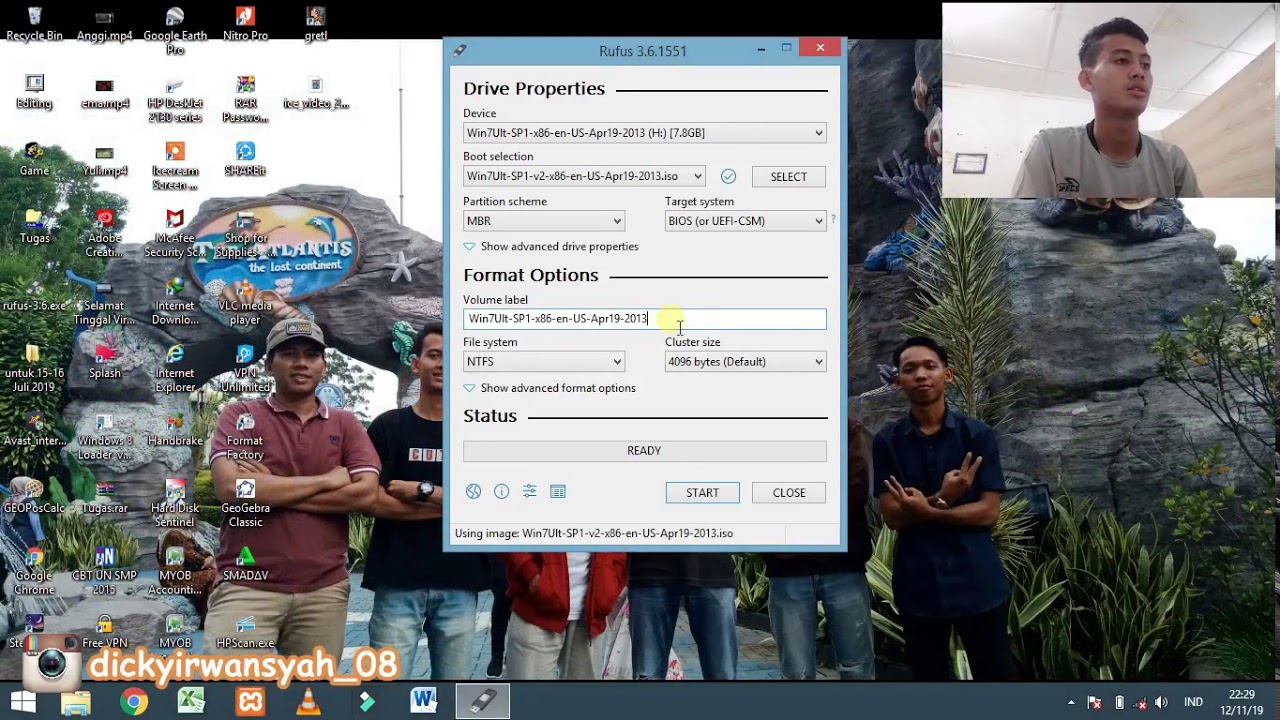Open Word from the taskbar
1280x720 pixels.
click(424, 702)
